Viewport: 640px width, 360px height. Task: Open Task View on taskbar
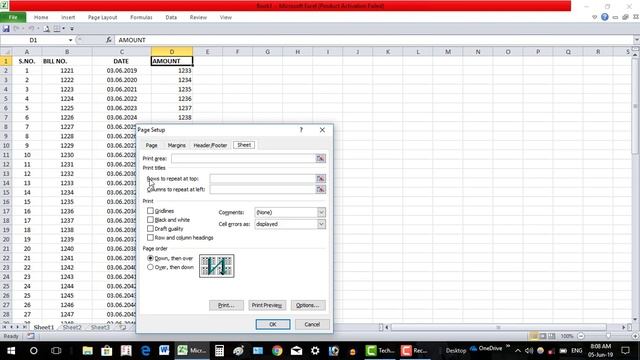[x=56, y=351]
